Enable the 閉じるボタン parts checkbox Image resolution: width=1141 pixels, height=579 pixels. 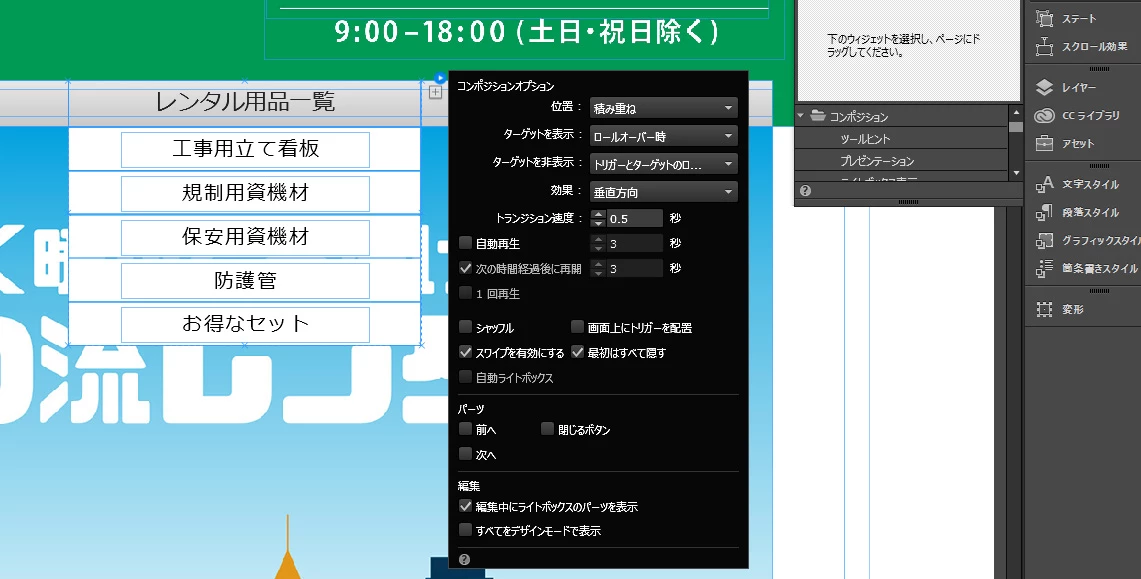[x=548, y=429]
